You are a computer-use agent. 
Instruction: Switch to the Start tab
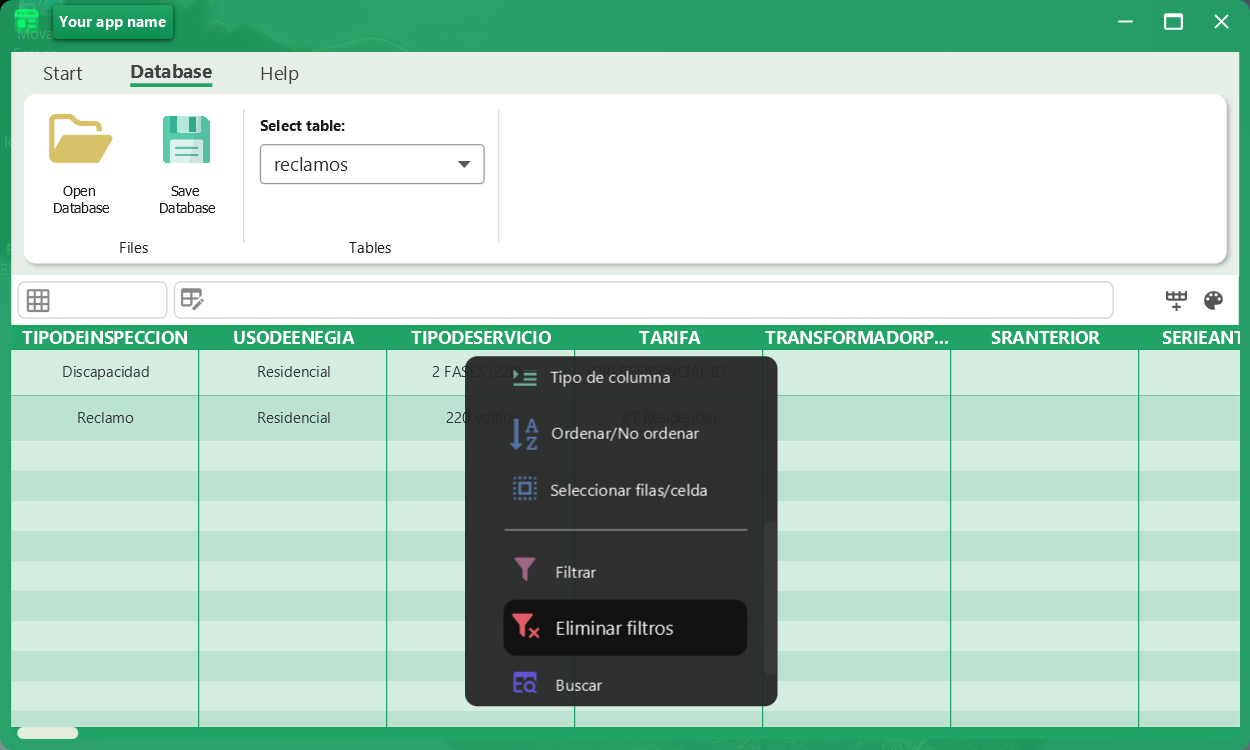(63, 73)
